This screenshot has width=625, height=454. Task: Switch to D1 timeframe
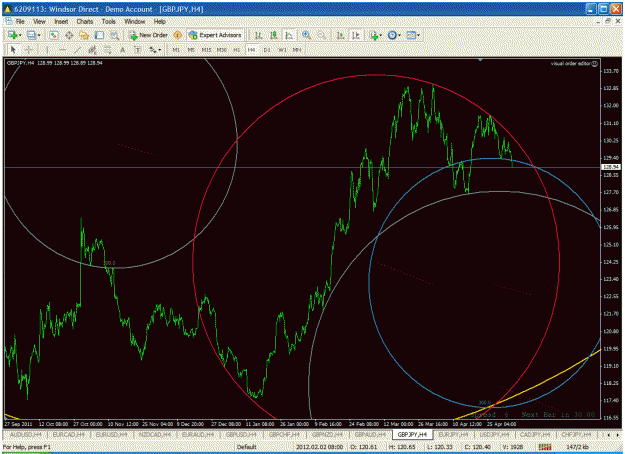point(267,50)
